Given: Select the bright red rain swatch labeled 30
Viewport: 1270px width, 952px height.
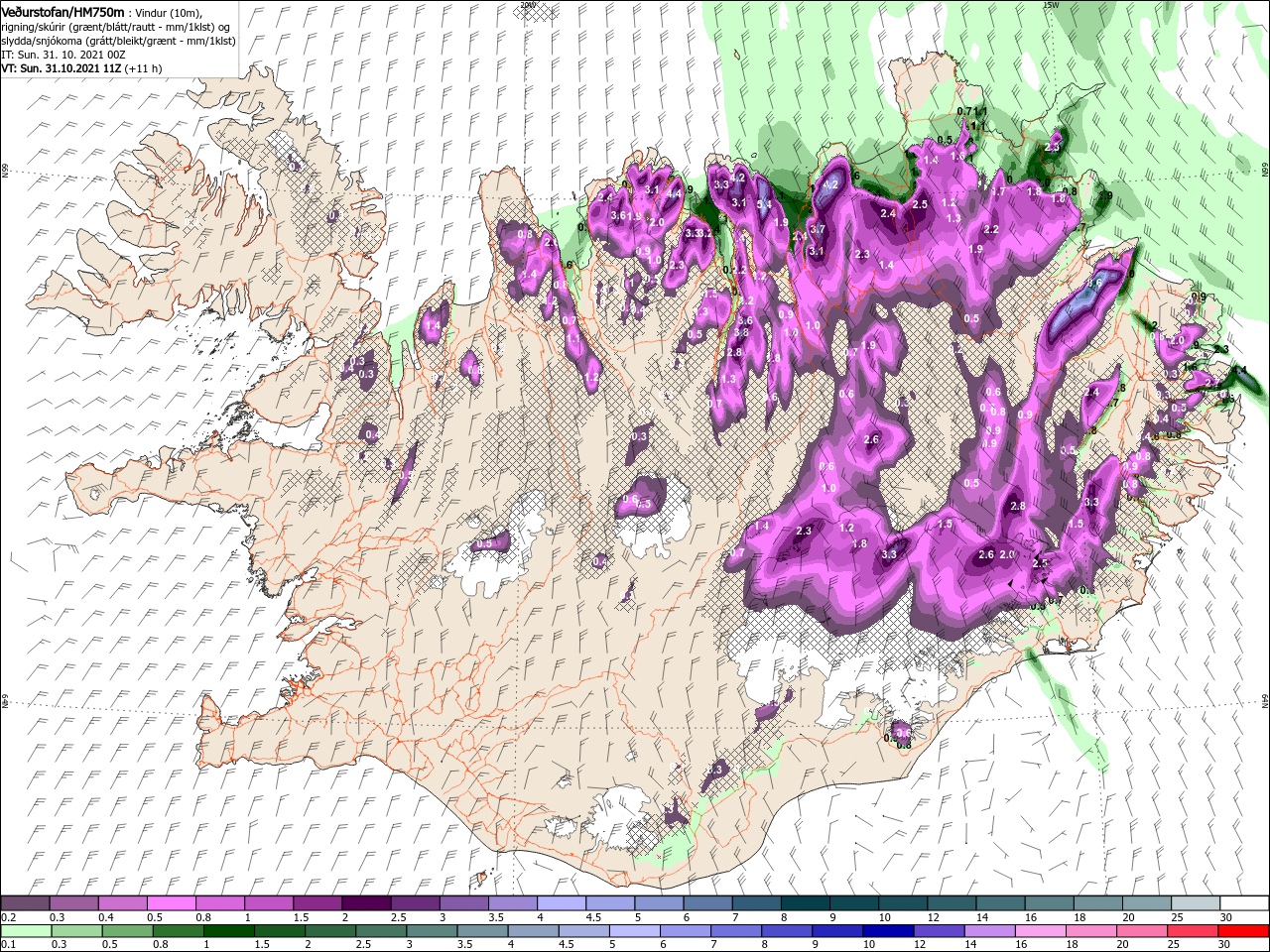Looking at the screenshot, I should pyautogui.click(x=1243, y=931).
